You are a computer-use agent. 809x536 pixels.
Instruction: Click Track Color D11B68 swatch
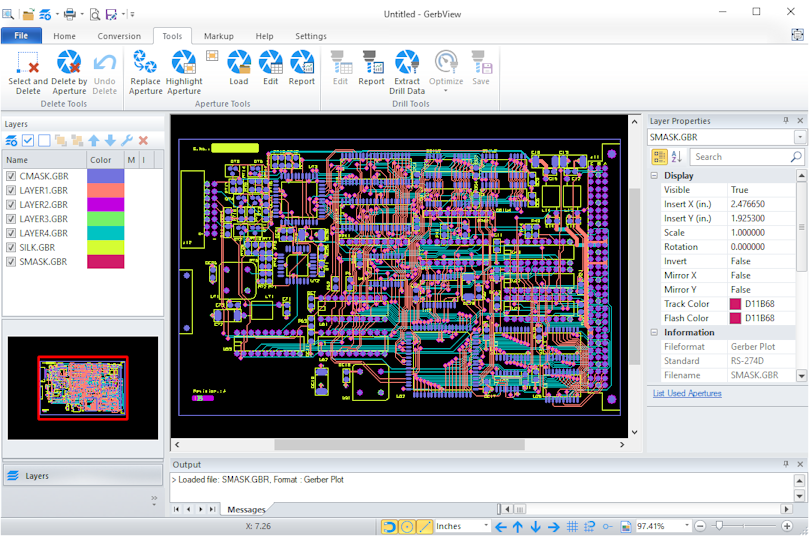(x=735, y=304)
